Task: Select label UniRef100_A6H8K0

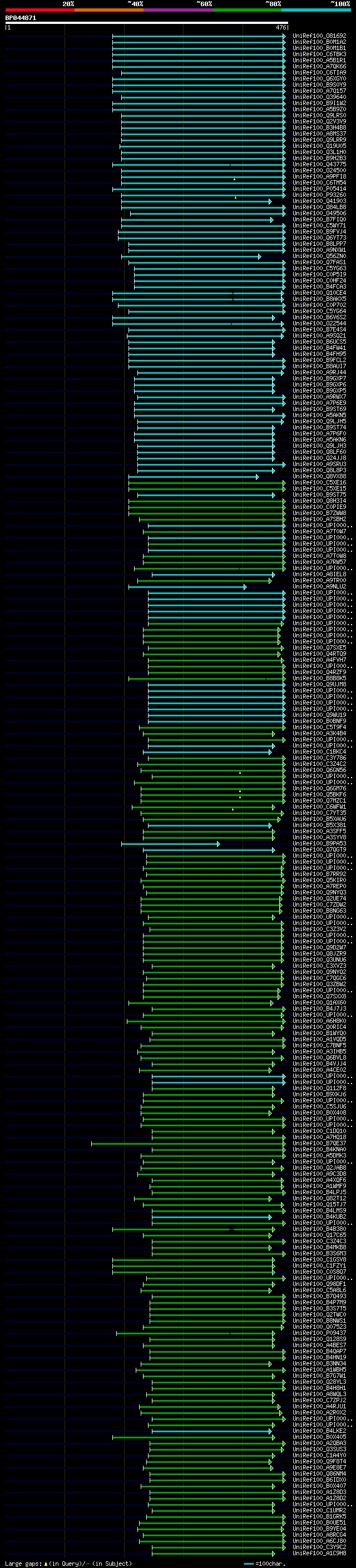Action: pos(319,1021)
